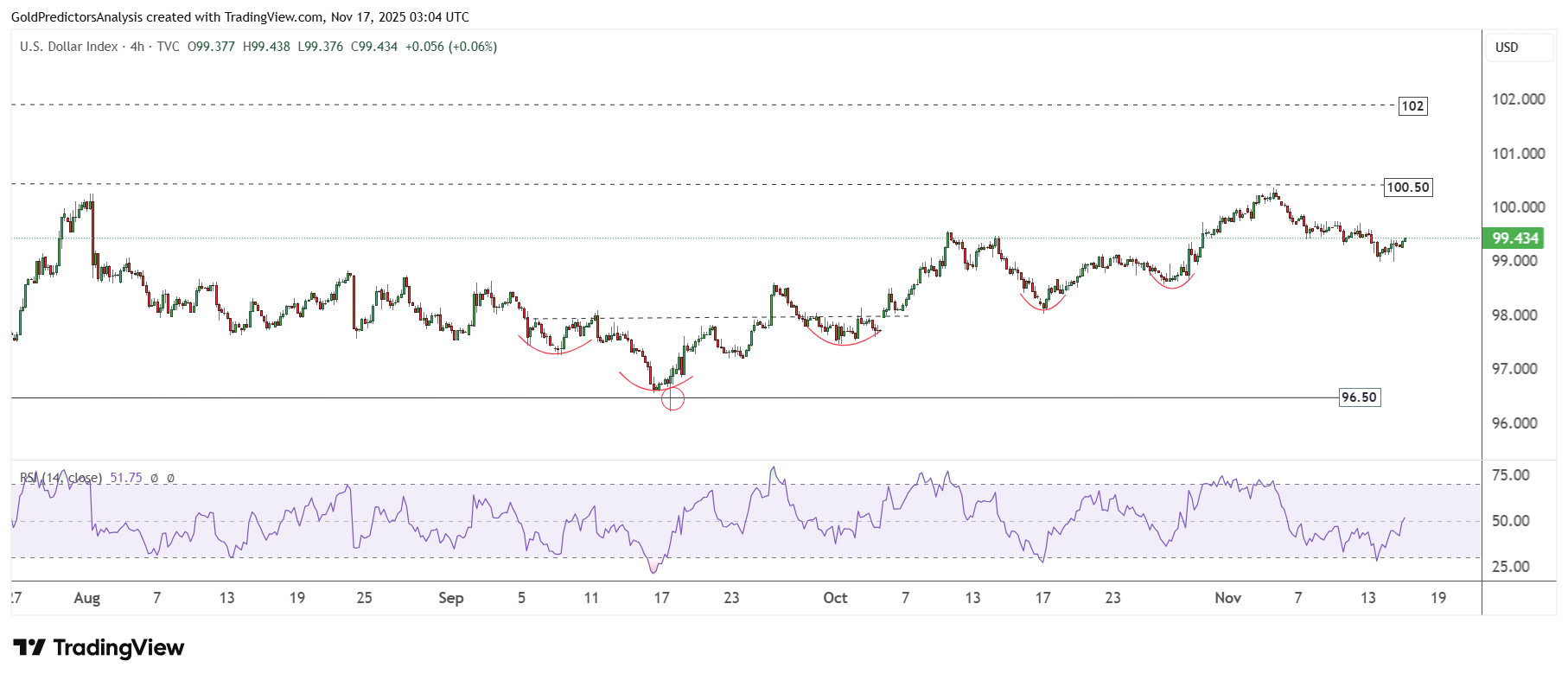Click the Sep label on time axis
1568x680 pixels.
click(x=450, y=598)
